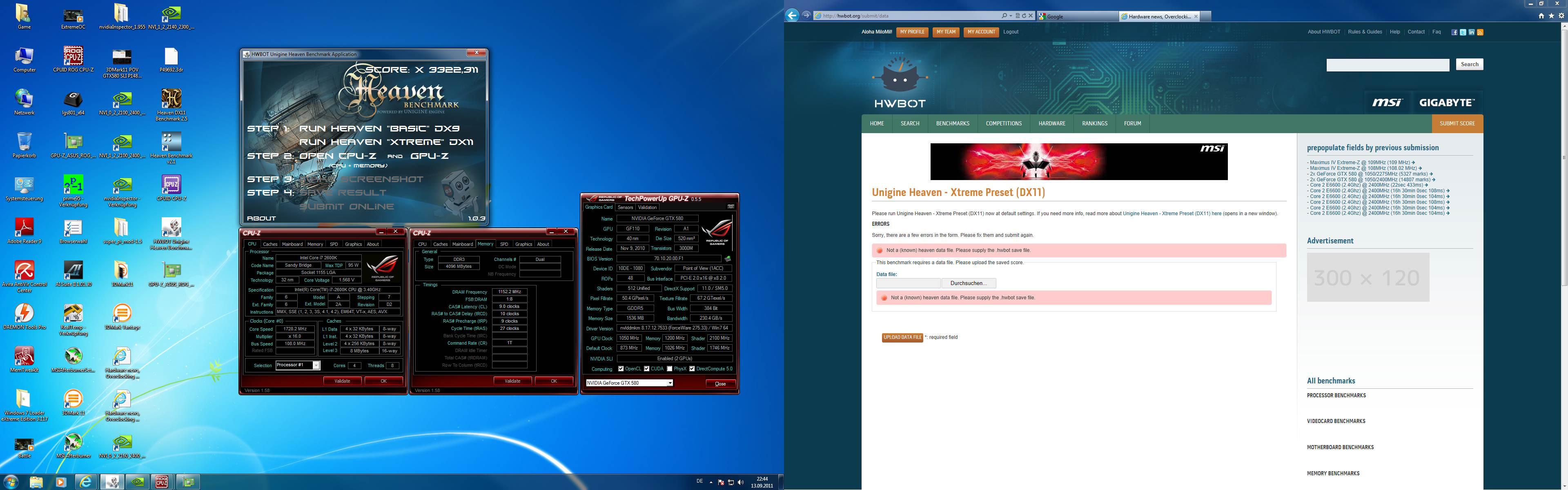The width and height of the screenshot is (1568, 490).
Task: Expand the system tray hidden icons arrow
Action: (711, 482)
